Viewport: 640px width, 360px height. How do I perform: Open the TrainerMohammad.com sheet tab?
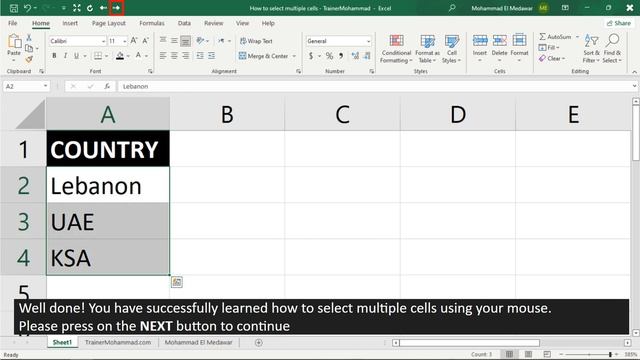[118, 342]
